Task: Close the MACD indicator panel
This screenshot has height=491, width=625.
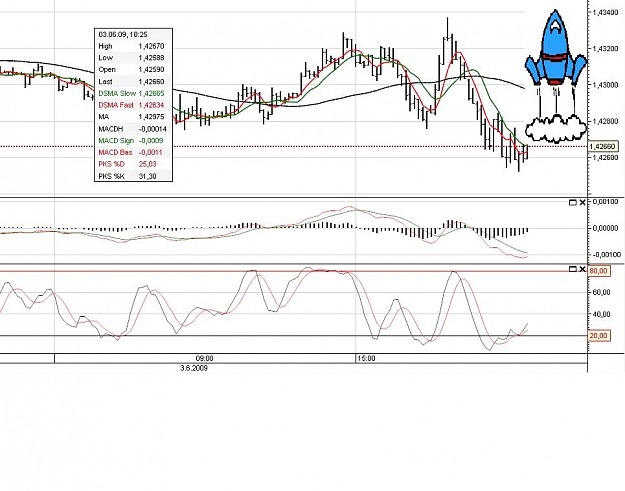Action: click(582, 202)
